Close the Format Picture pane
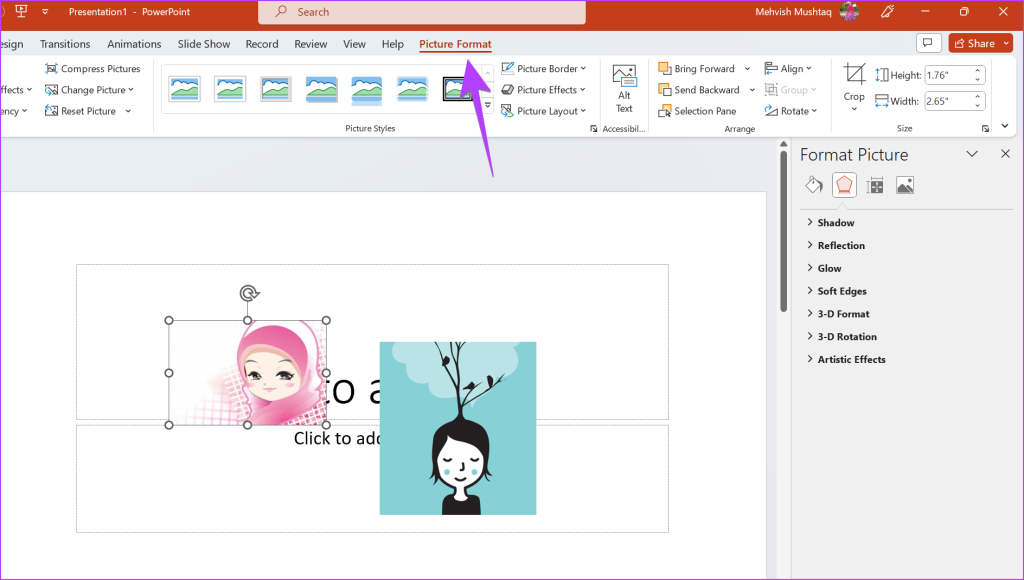 (1005, 154)
